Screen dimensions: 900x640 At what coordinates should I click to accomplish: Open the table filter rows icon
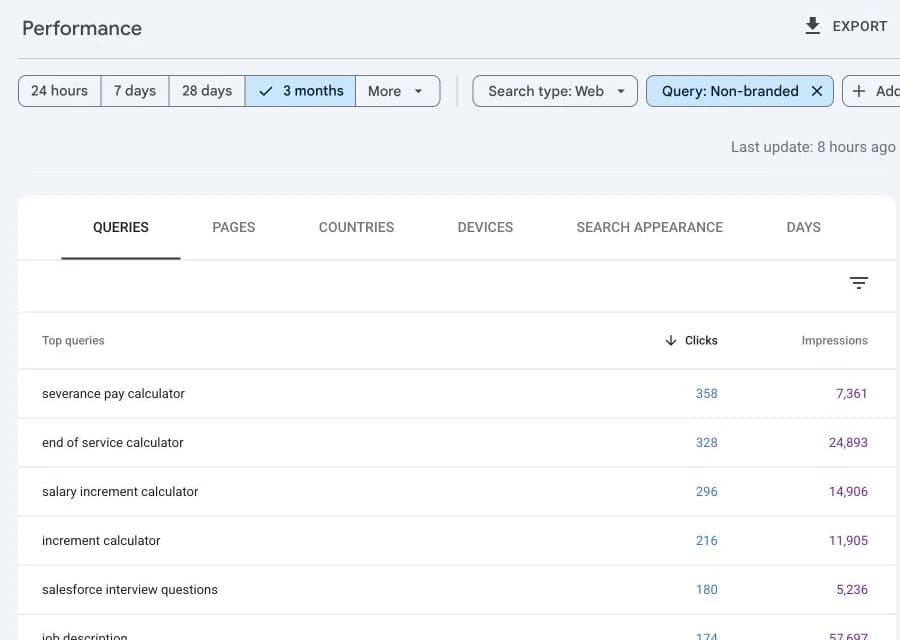859,282
